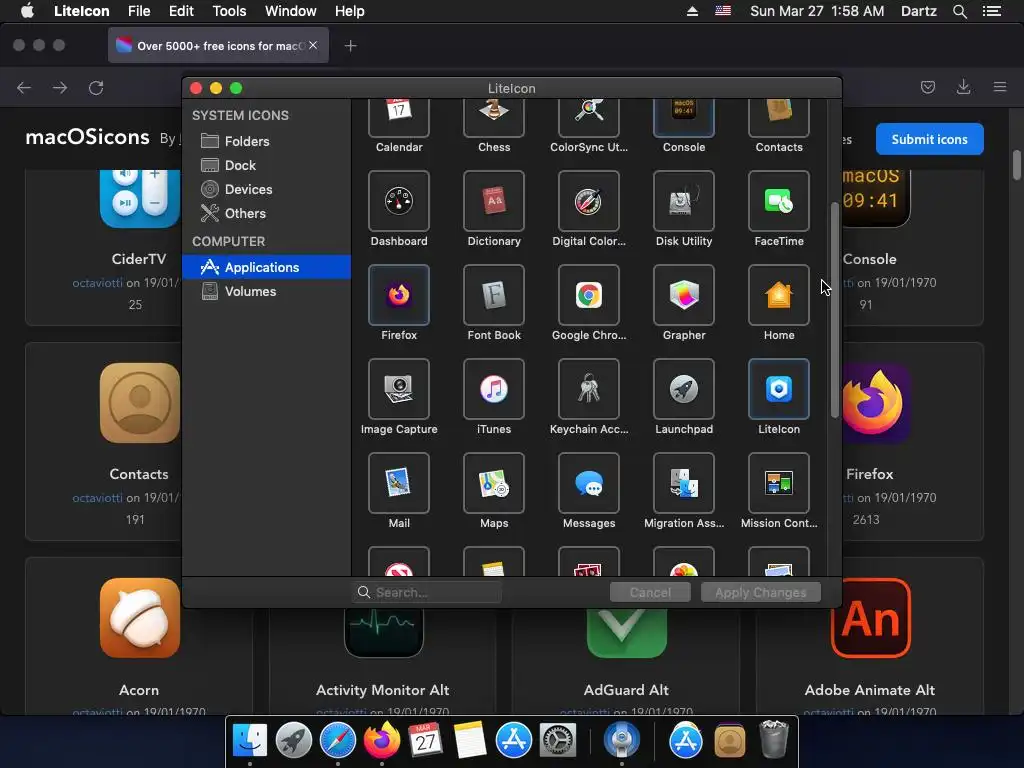Open the LiteIcon application menu

coord(82,11)
